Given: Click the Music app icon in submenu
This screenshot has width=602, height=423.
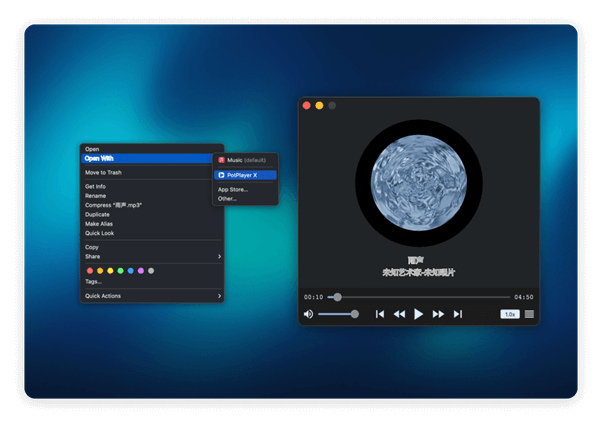Looking at the screenshot, I should (221, 160).
